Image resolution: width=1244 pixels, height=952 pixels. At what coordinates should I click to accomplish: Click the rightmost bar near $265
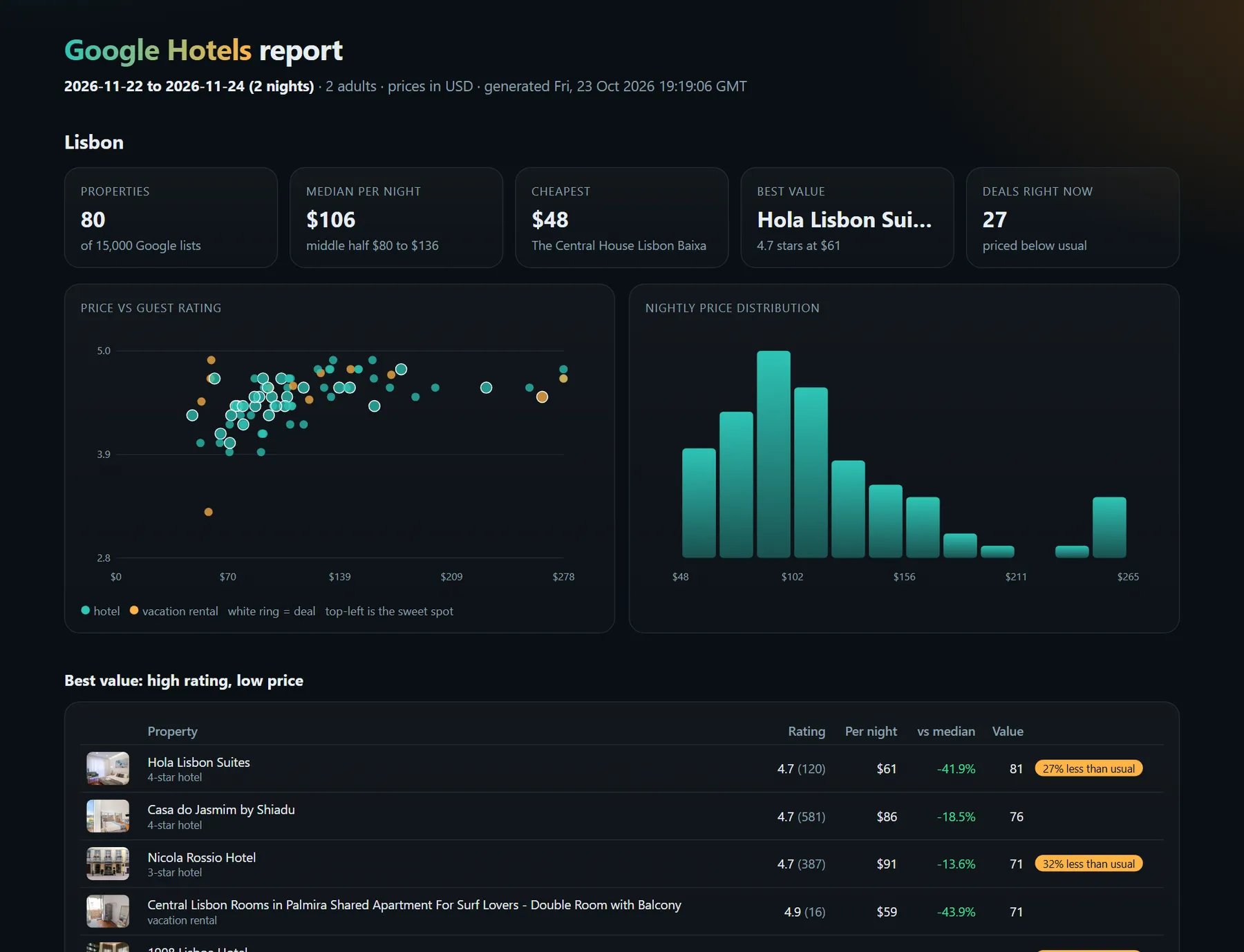(x=1109, y=527)
